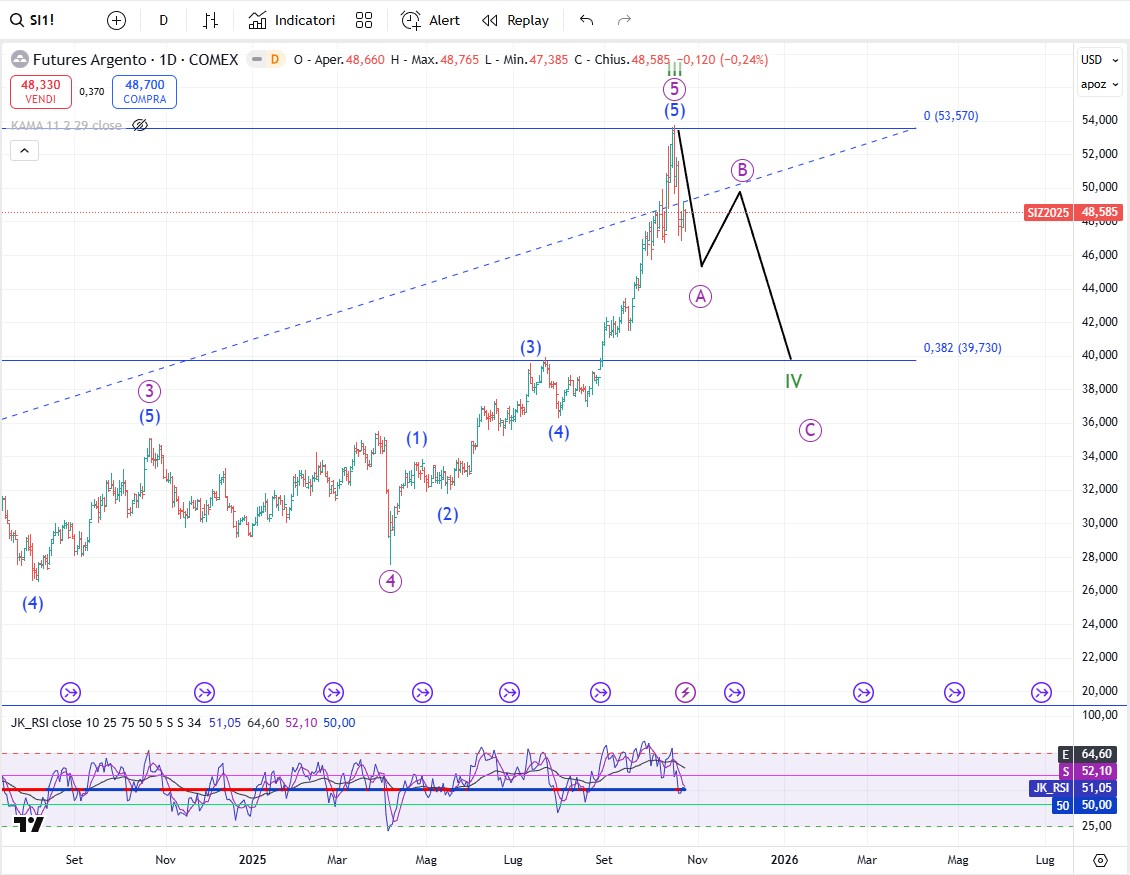This screenshot has width=1130, height=875.
Task: Open the indicator templates grid icon
Action: click(x=364, y=20)
